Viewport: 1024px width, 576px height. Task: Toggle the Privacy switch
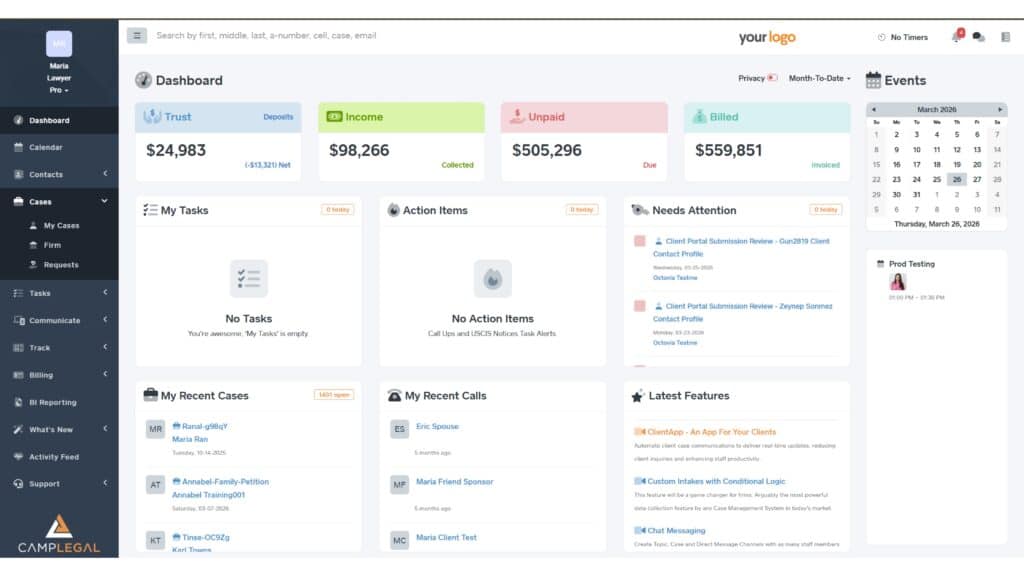pyautogui.click(x=773, y=78)
